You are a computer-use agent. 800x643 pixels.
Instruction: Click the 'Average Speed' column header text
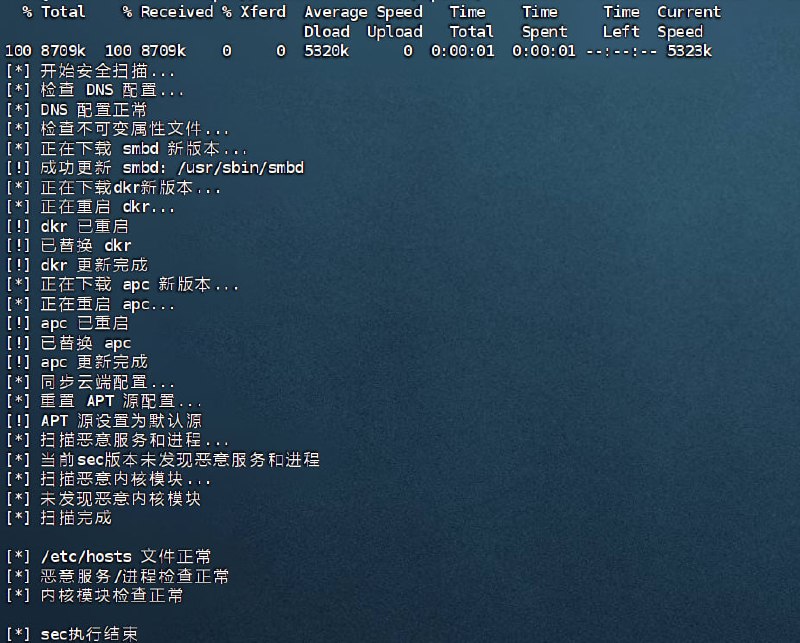coord(363,12)
